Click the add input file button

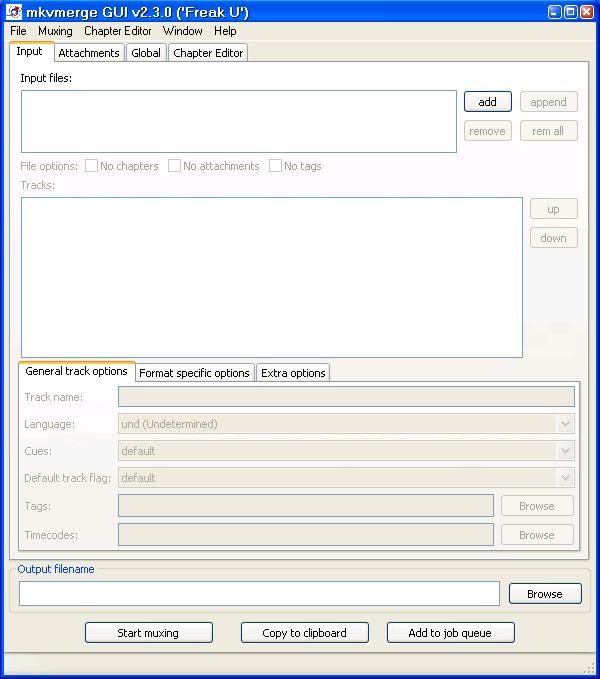[x=487, y=102]
